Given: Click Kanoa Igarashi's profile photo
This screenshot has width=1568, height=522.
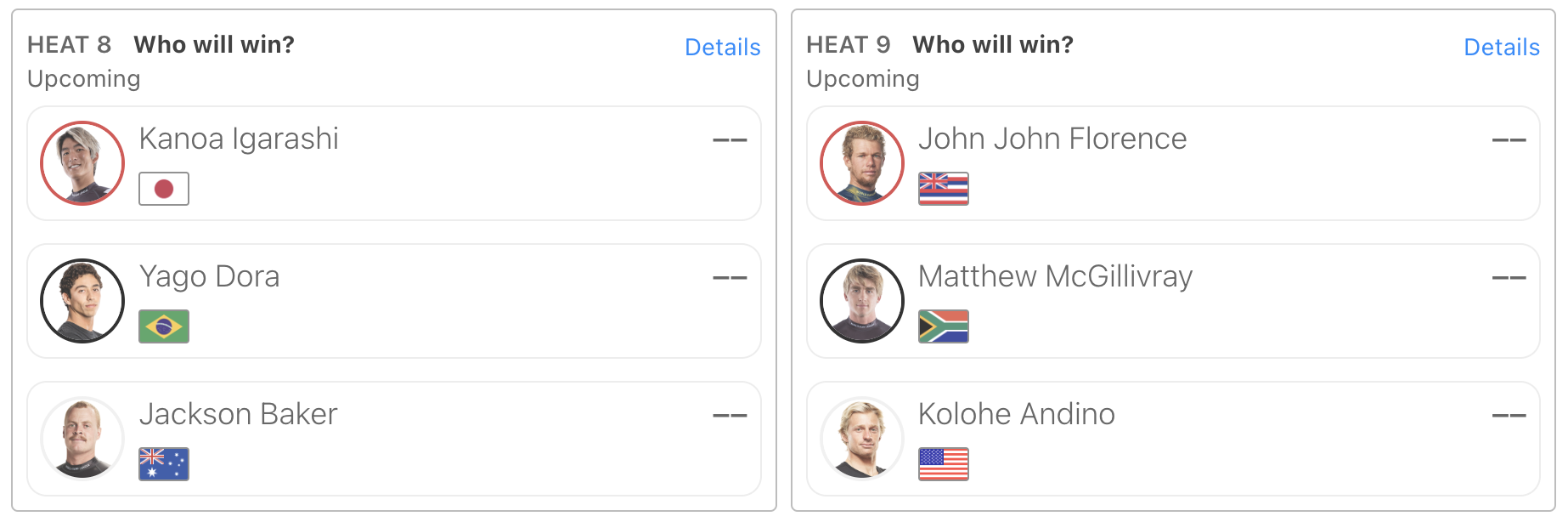Looking at the screenshot, I should 82,163.
